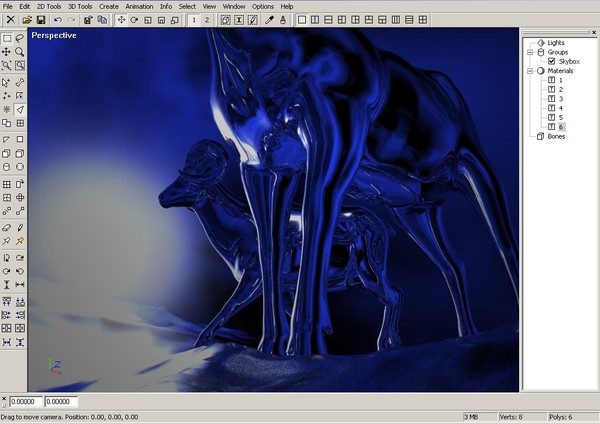Viewport: 600px width, 424px height.
Task: Open the Animation menu
Action: [139, 7]
